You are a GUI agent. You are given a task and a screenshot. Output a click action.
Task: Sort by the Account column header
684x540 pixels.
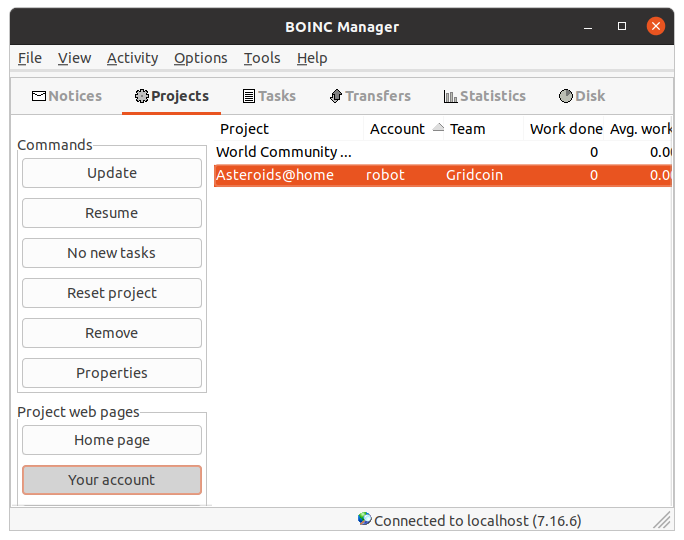[x=404, y=129]
